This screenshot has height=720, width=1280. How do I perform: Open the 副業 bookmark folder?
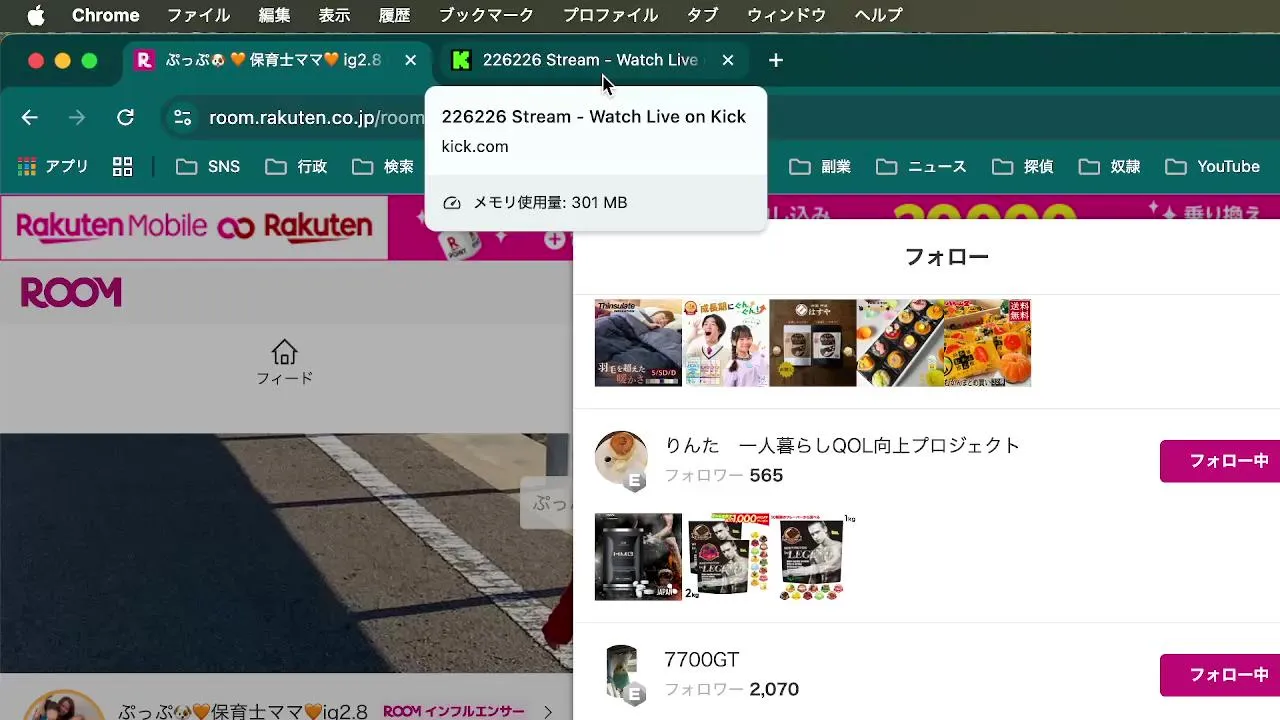(x=820, y=167)
